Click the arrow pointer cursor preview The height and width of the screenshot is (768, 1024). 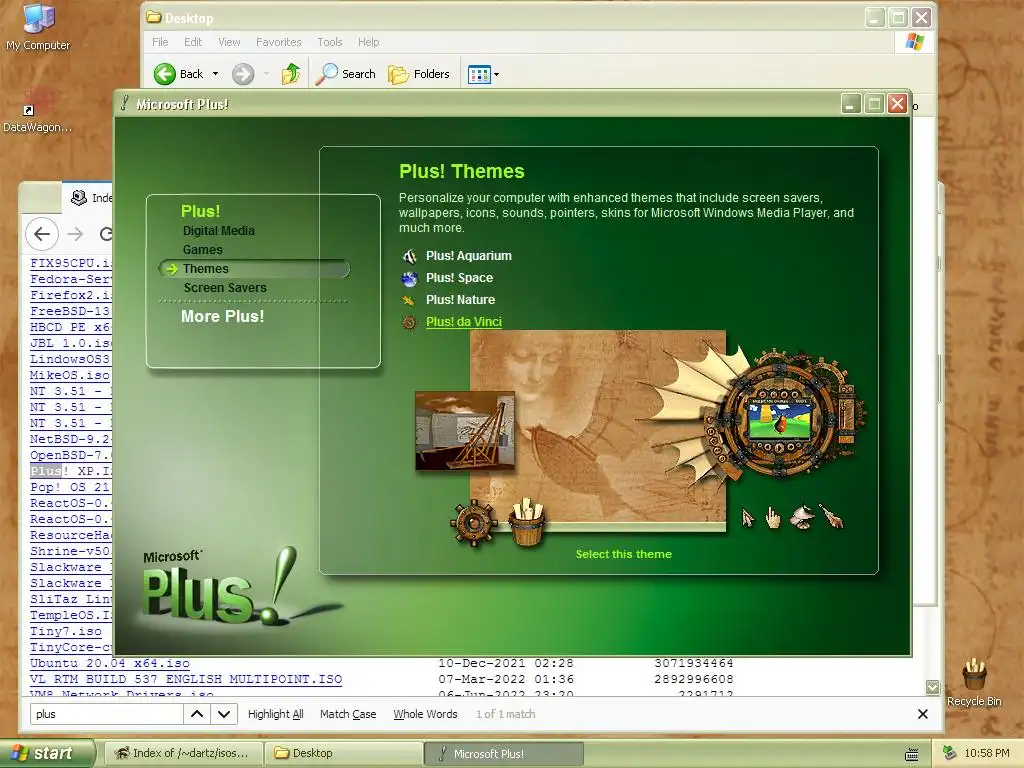[747, 519]
